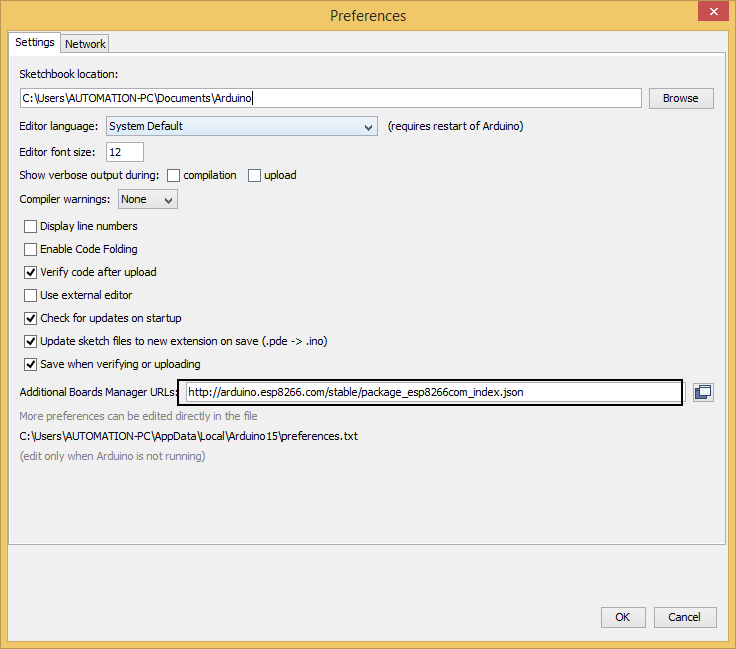Cancel the preferences changes
This screenshot has width=736, height=649.
(x=685, y=617)
